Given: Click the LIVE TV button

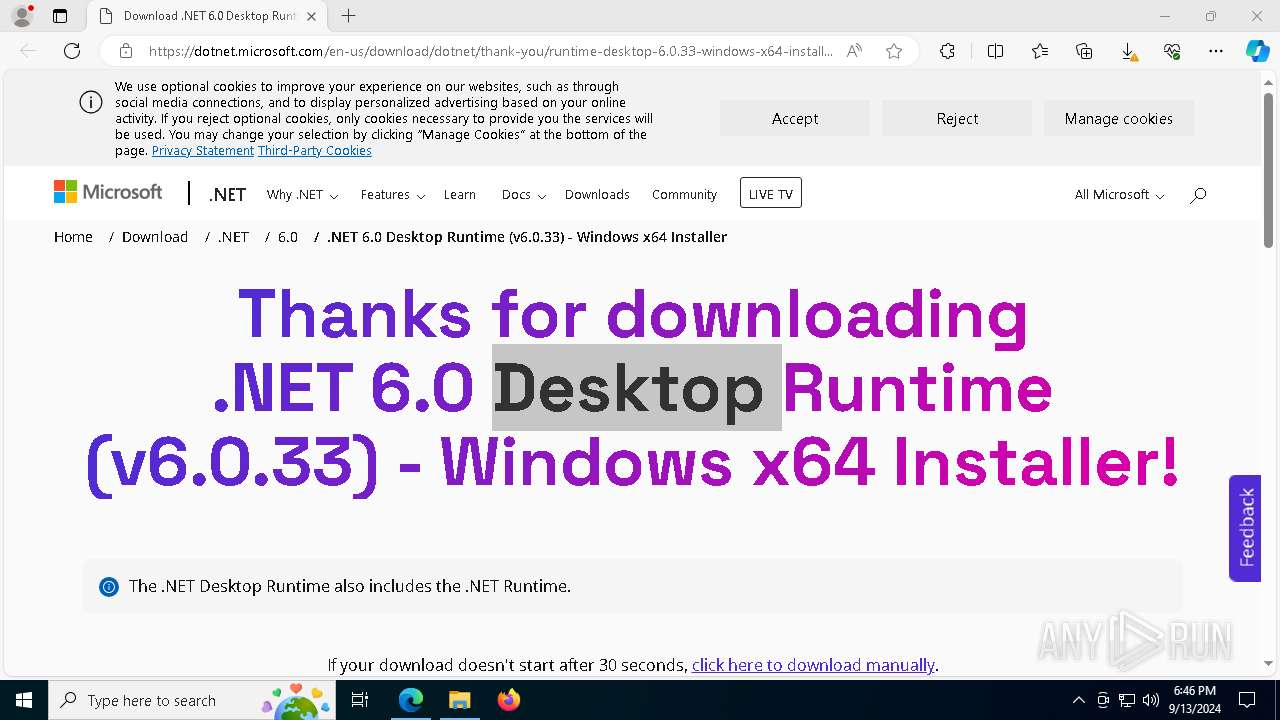Looking at the screenshot, I should (771, 193).
